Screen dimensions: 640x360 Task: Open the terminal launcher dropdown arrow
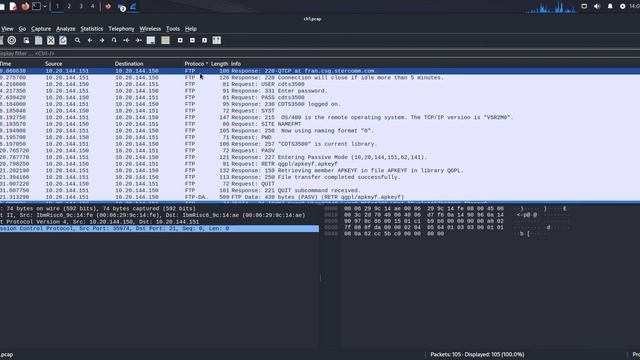pyautogui.click(x=45, y=6)
